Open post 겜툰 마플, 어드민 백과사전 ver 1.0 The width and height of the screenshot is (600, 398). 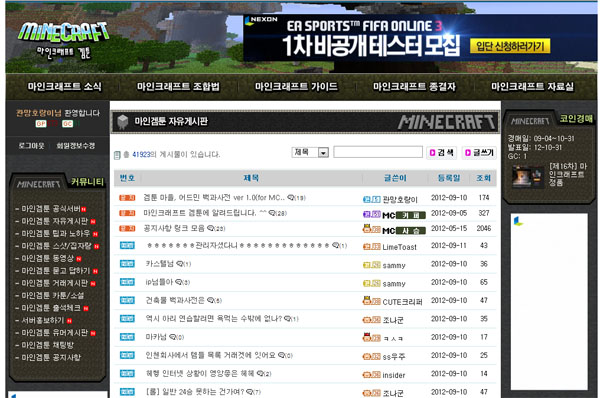click(214, 198)
